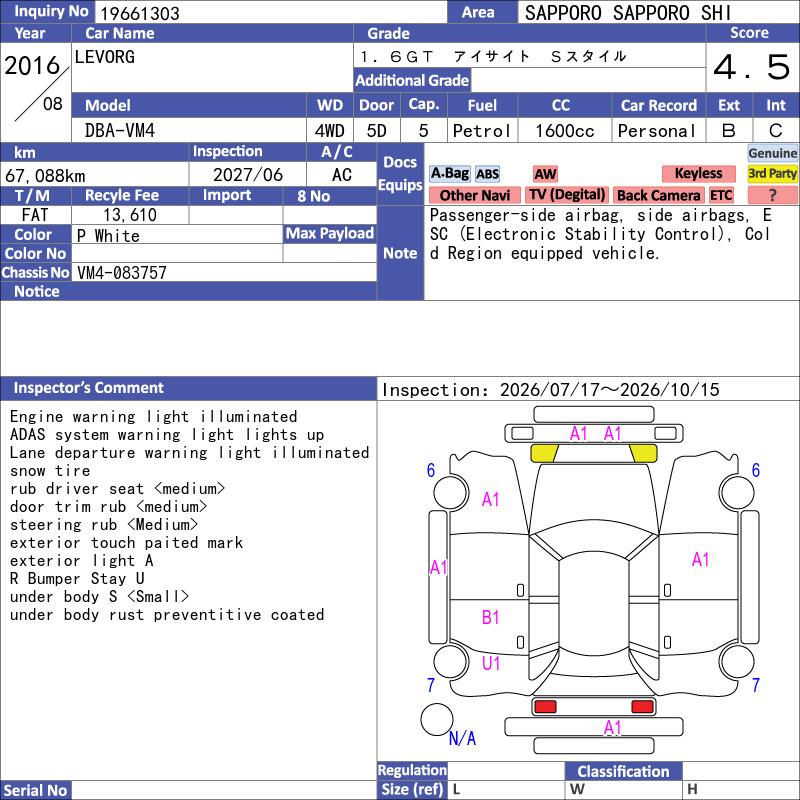
Task: Click the Genuine label
Action: [x=772, y=153]
